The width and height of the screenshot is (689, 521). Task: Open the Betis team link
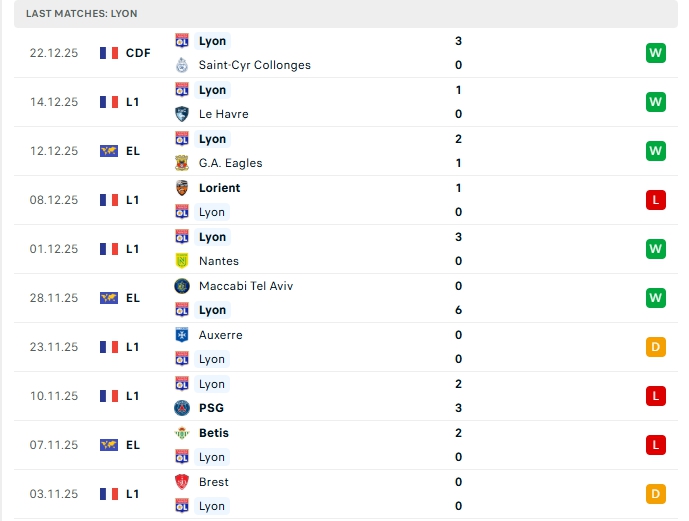coord(214,433)
